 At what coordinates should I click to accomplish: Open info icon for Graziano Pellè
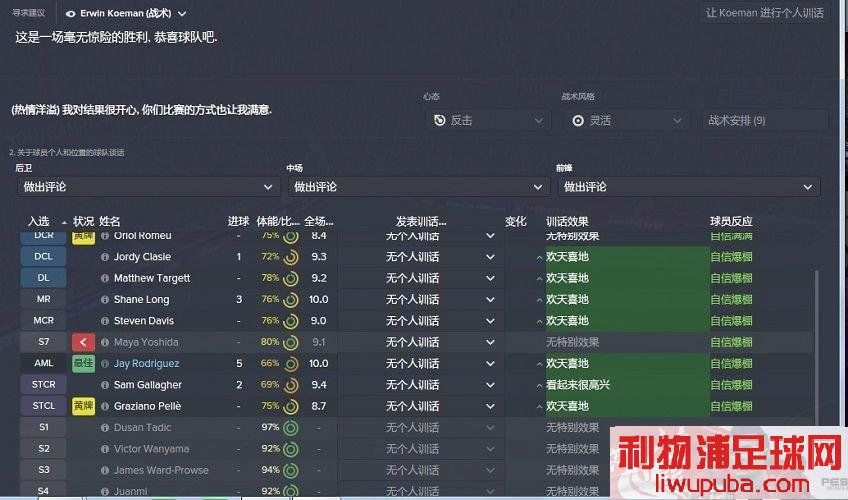[x=105, y=406]
